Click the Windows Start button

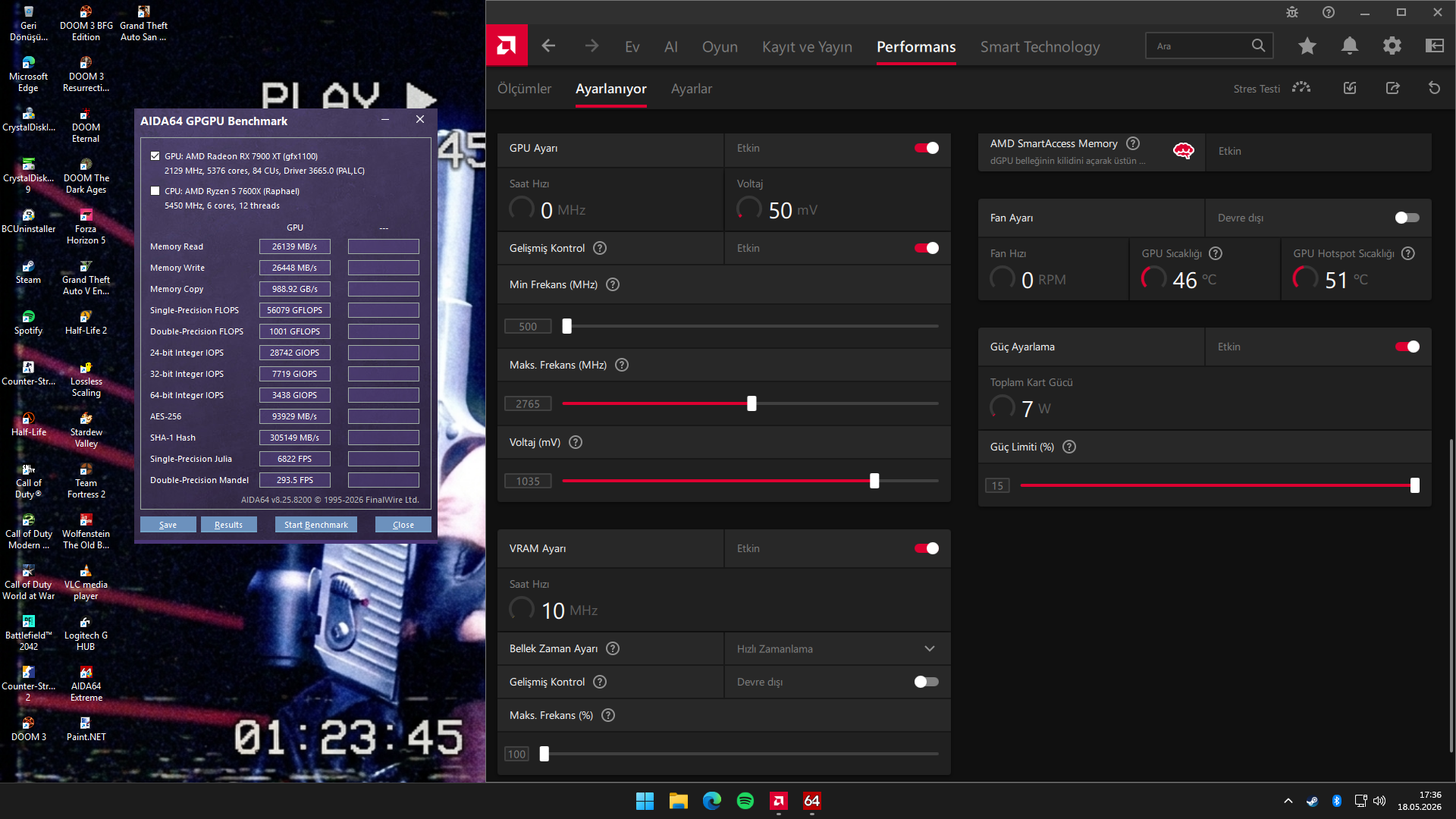pyautogui.click(x=645, y=801)
